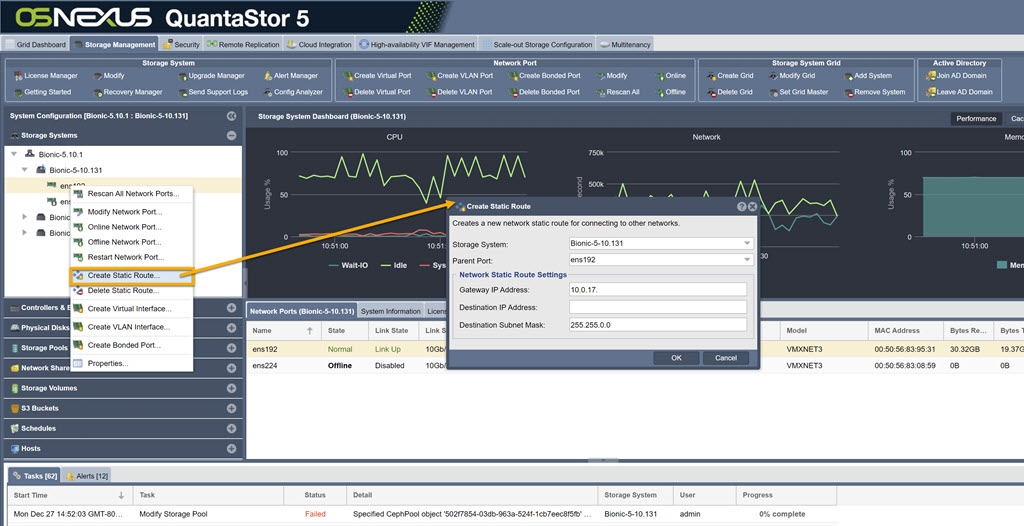This screenshot has width=1024, height=526.
Task: Select Create Bonded Port toolbar item
Action: point(544,76)
